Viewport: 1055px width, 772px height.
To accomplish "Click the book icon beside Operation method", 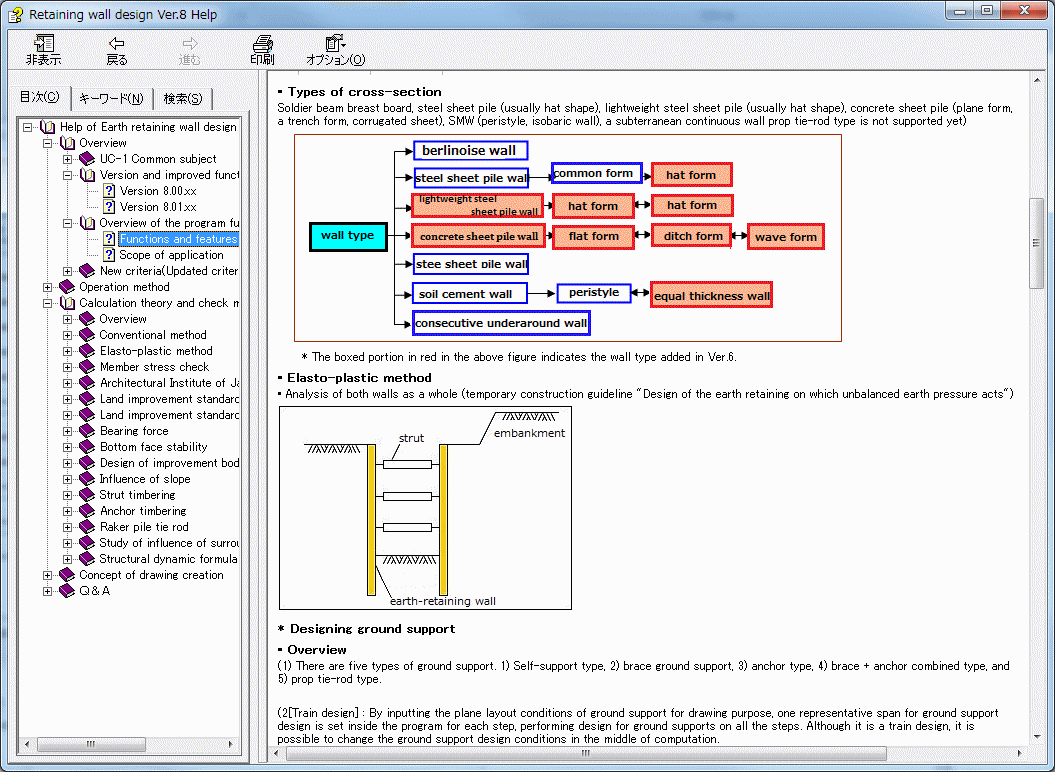I will point(67,287).
